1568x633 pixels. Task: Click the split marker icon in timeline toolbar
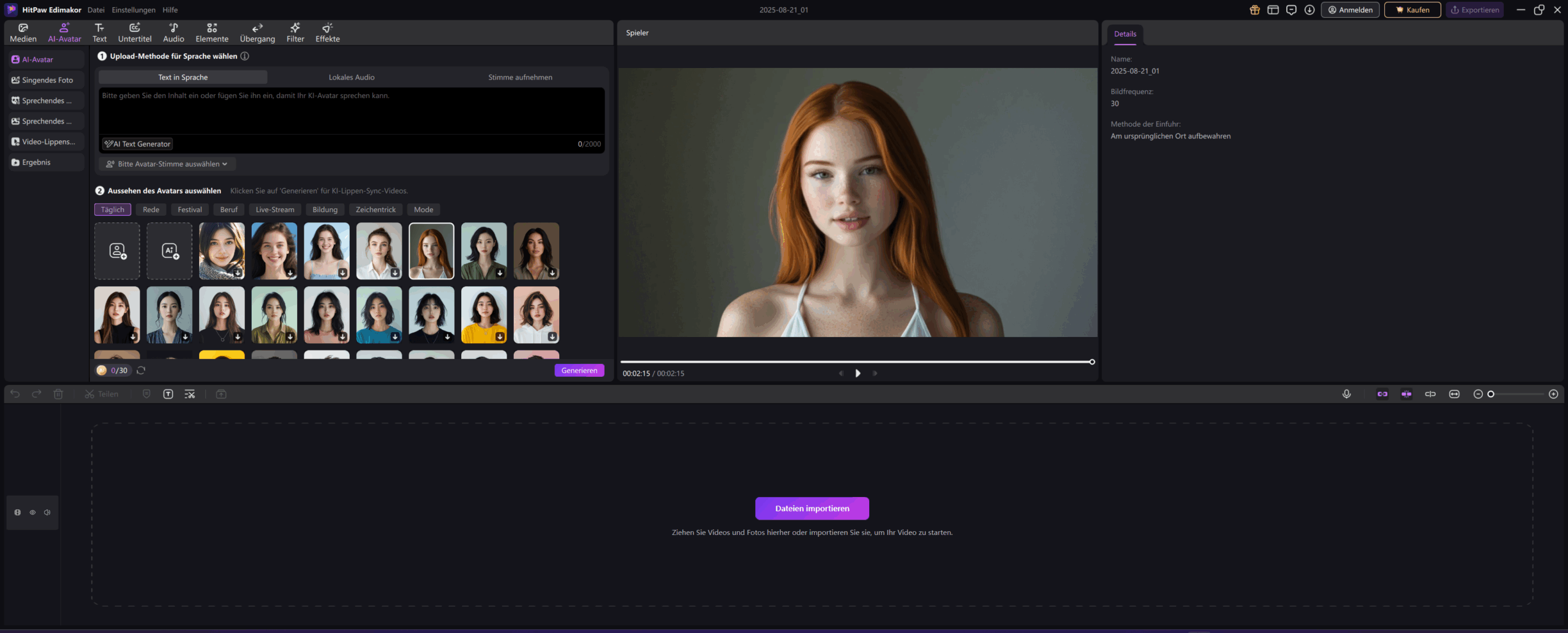point(1430,394)
